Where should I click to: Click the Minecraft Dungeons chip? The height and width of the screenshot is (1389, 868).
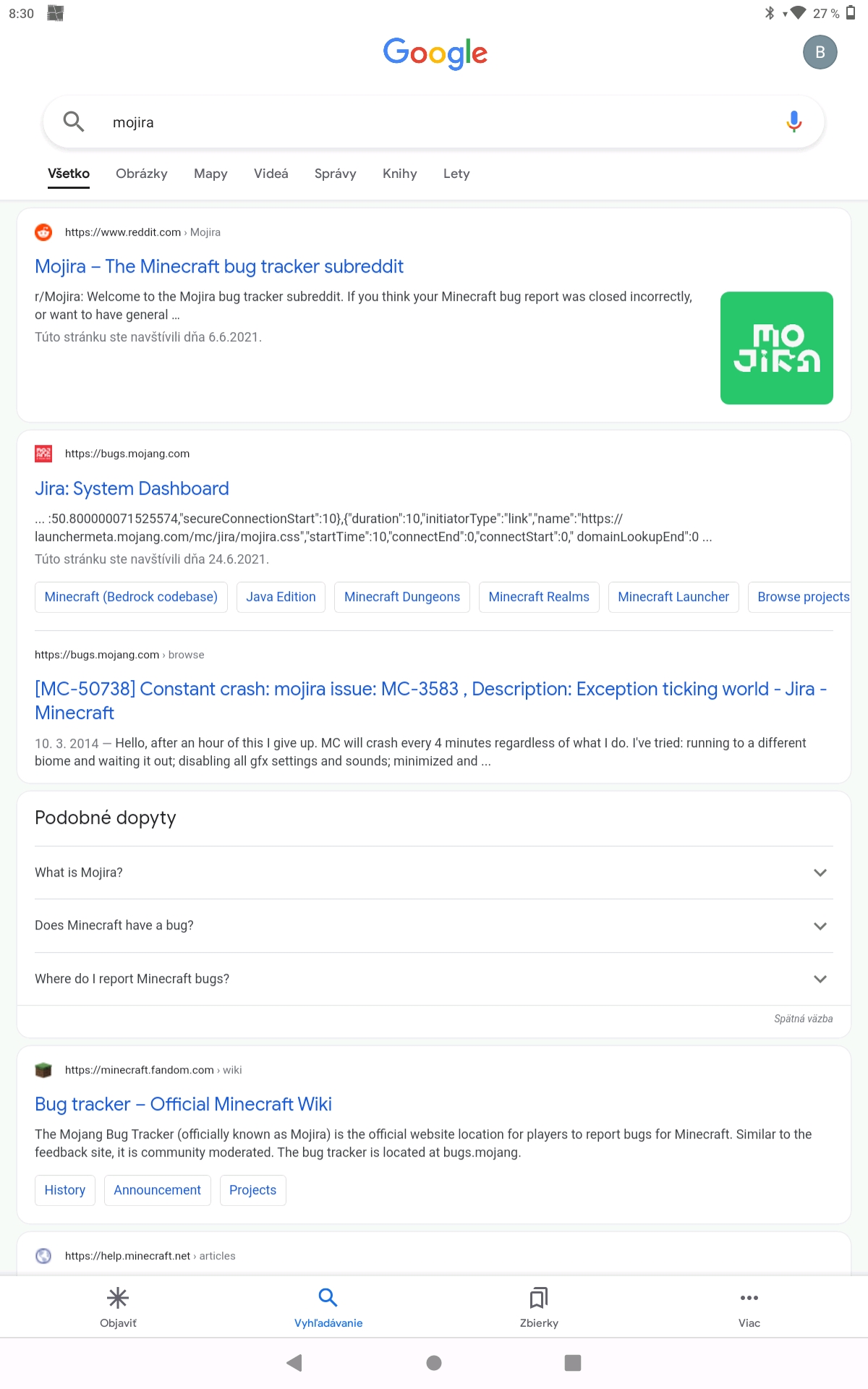[x=402, y=597]
